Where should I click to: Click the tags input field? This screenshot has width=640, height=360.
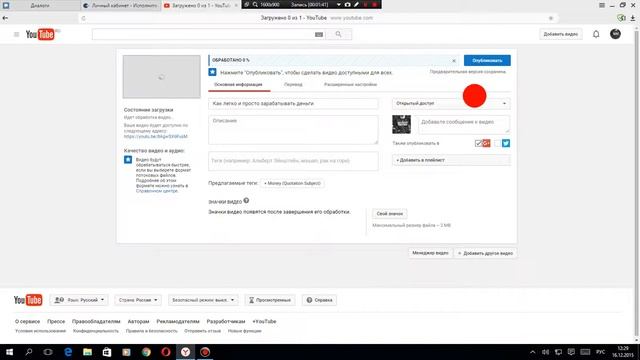293,161
